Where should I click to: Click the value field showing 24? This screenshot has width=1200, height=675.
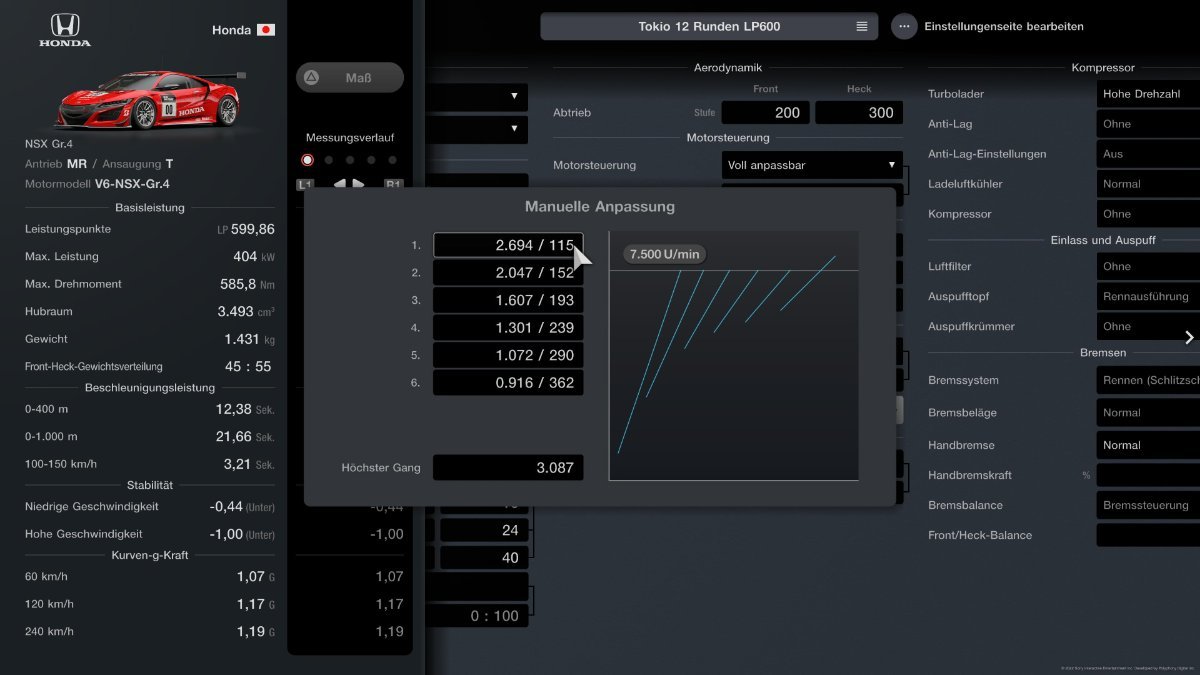click(x=484, y=530)
